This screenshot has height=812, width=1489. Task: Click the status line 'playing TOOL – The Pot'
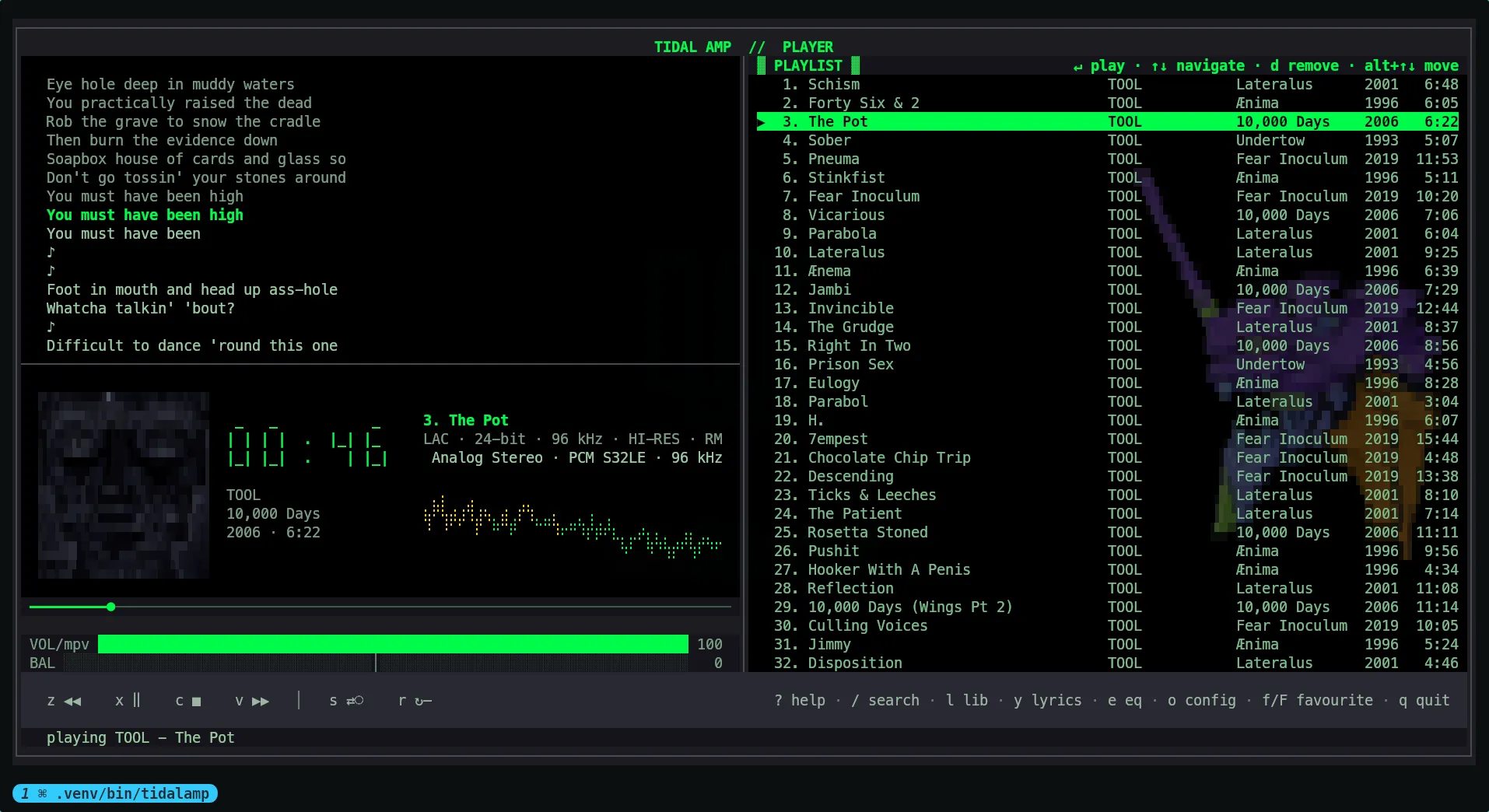coord(140,738)
